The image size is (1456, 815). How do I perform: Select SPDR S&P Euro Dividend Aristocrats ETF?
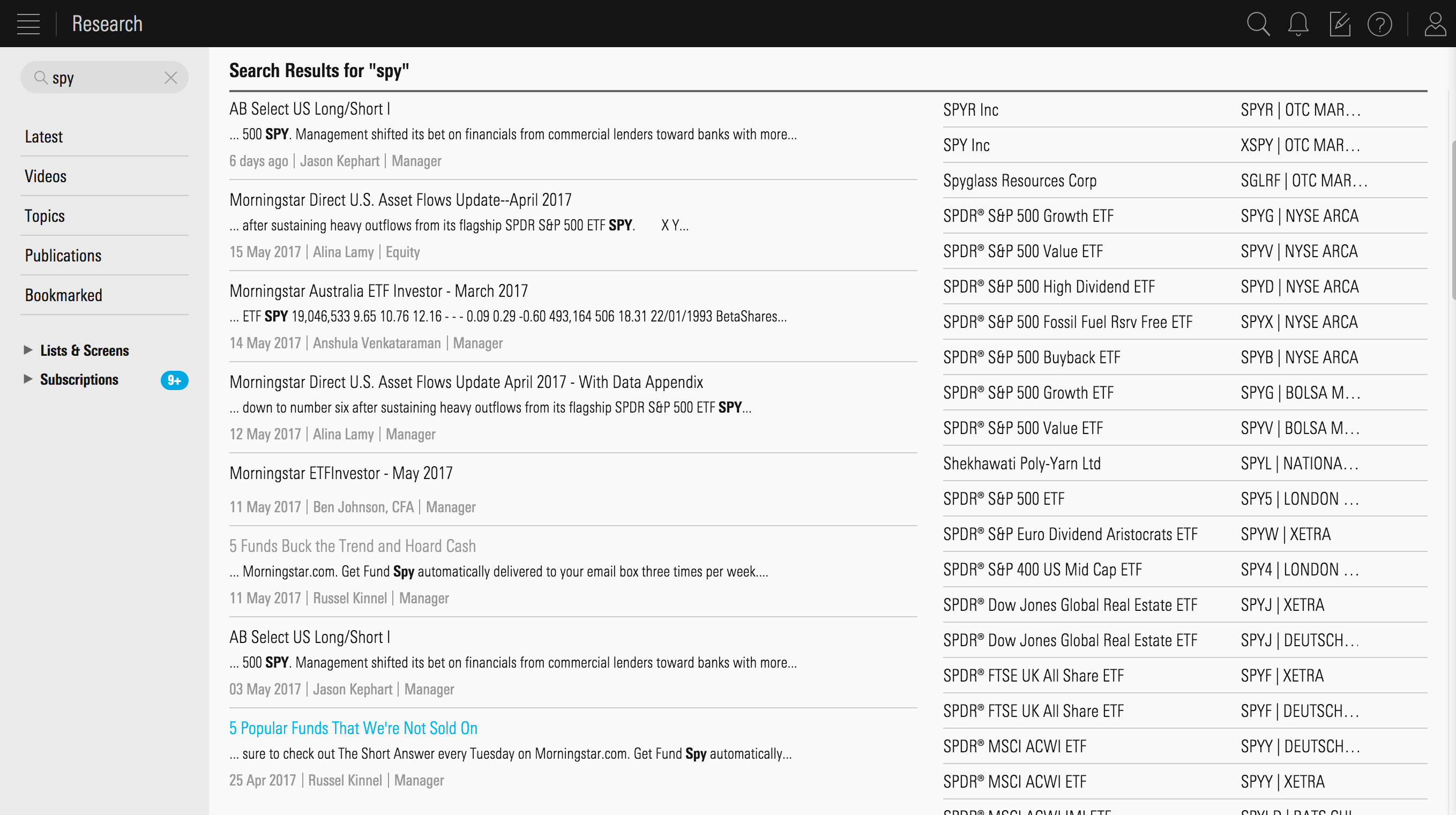(1185, 534)
